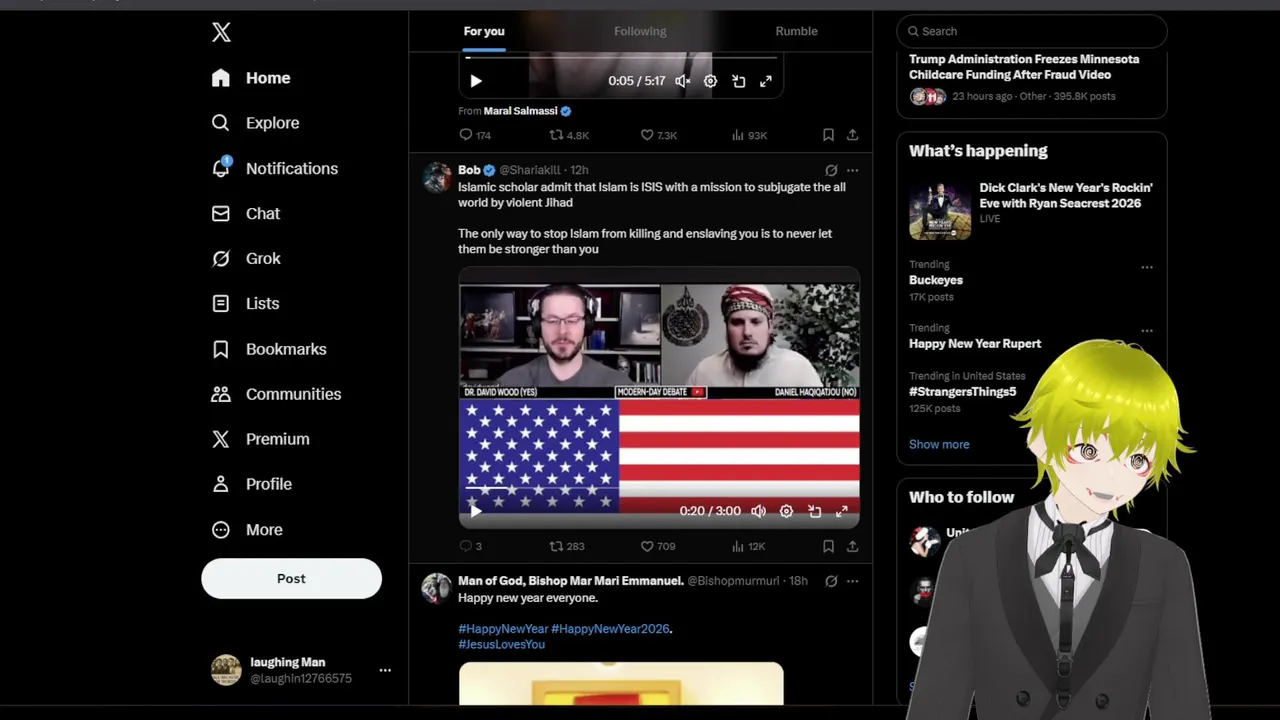Bookmark Bob's post

click(828, 546)
